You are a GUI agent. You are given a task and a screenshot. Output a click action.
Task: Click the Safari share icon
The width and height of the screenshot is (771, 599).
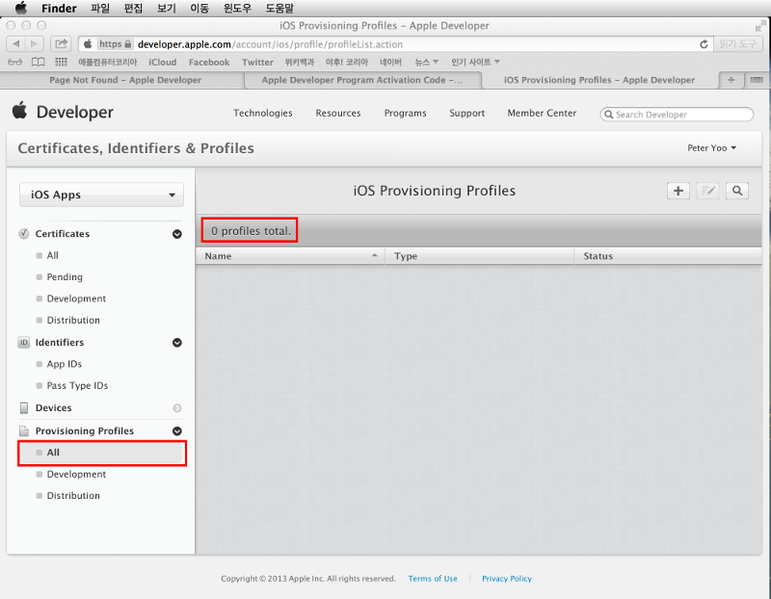coord(61,44)
